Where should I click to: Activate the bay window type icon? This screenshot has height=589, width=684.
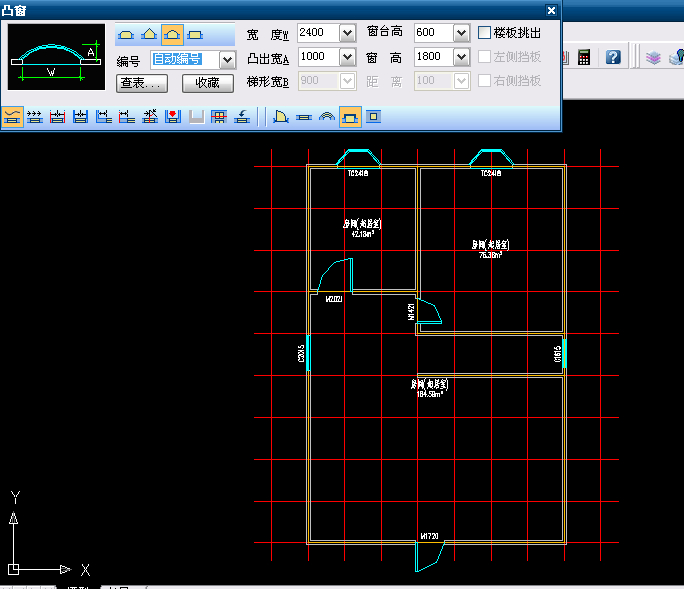pos(350,117)
